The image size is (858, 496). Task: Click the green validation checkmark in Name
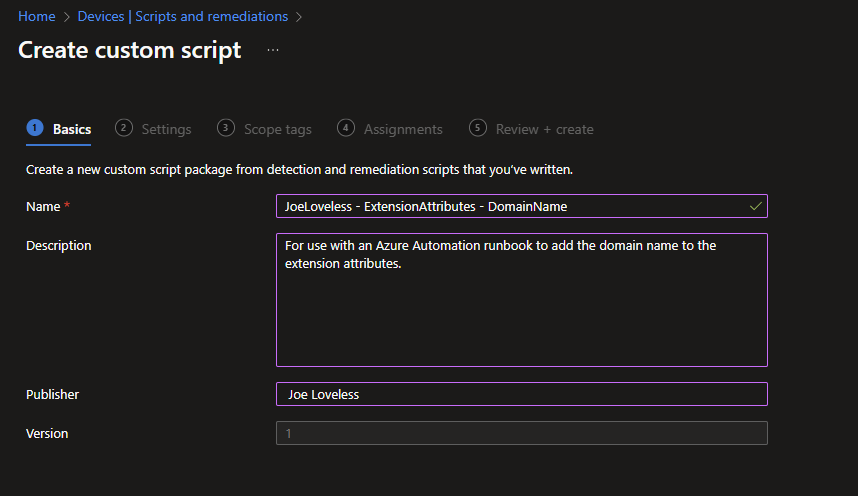[756, 206]
